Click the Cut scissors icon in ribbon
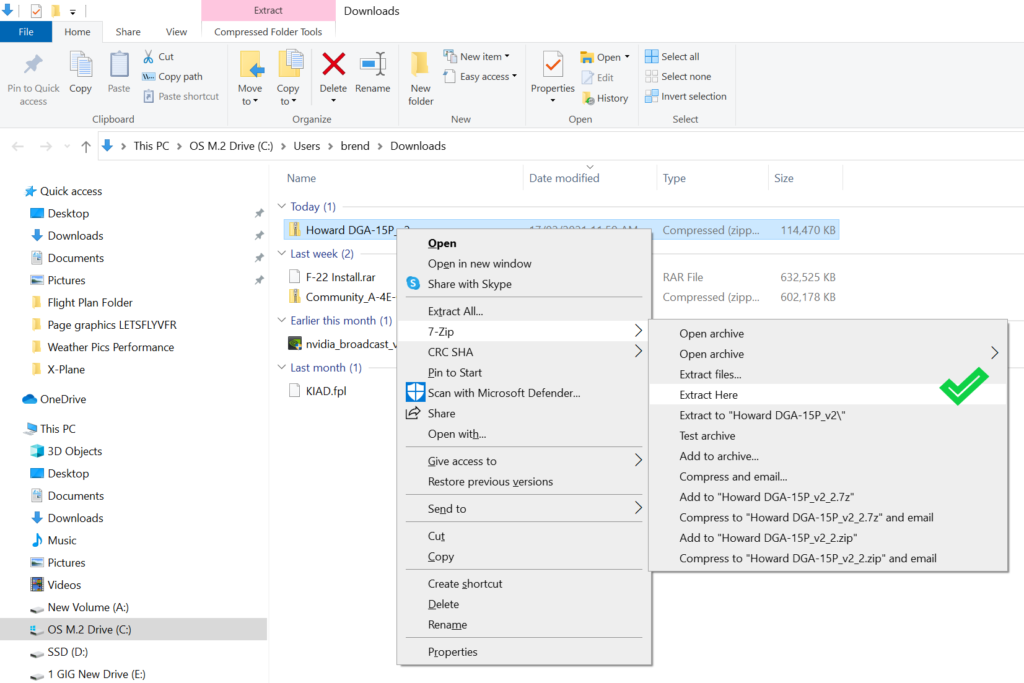 pyautogui.click(x=148, y=57)
